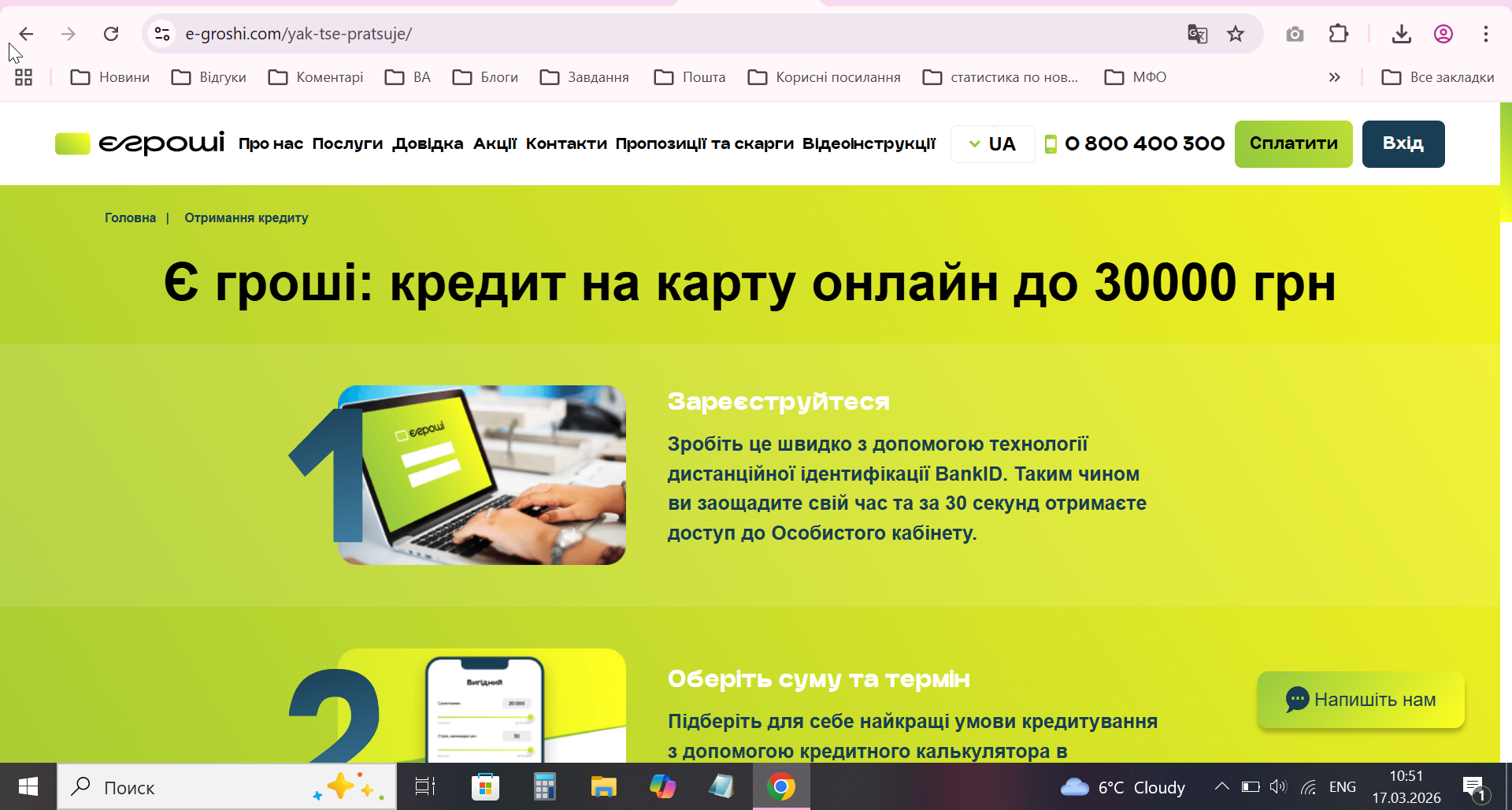This screenshot has width=1512, height=810.
Task: Open the Відгуки bookmark folder
Action: coord(209,77)
